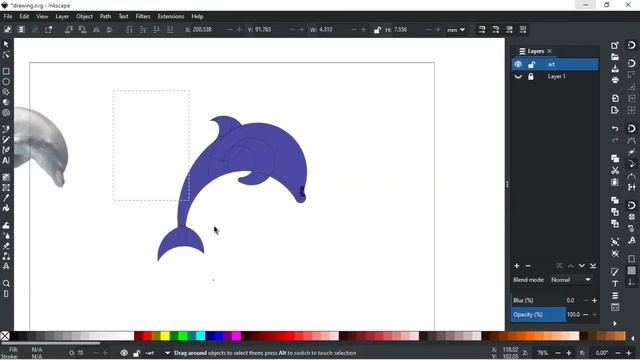Viewport: 640px width, 360px height.
Task: Open the File menu
Action: tap(8, 16)
